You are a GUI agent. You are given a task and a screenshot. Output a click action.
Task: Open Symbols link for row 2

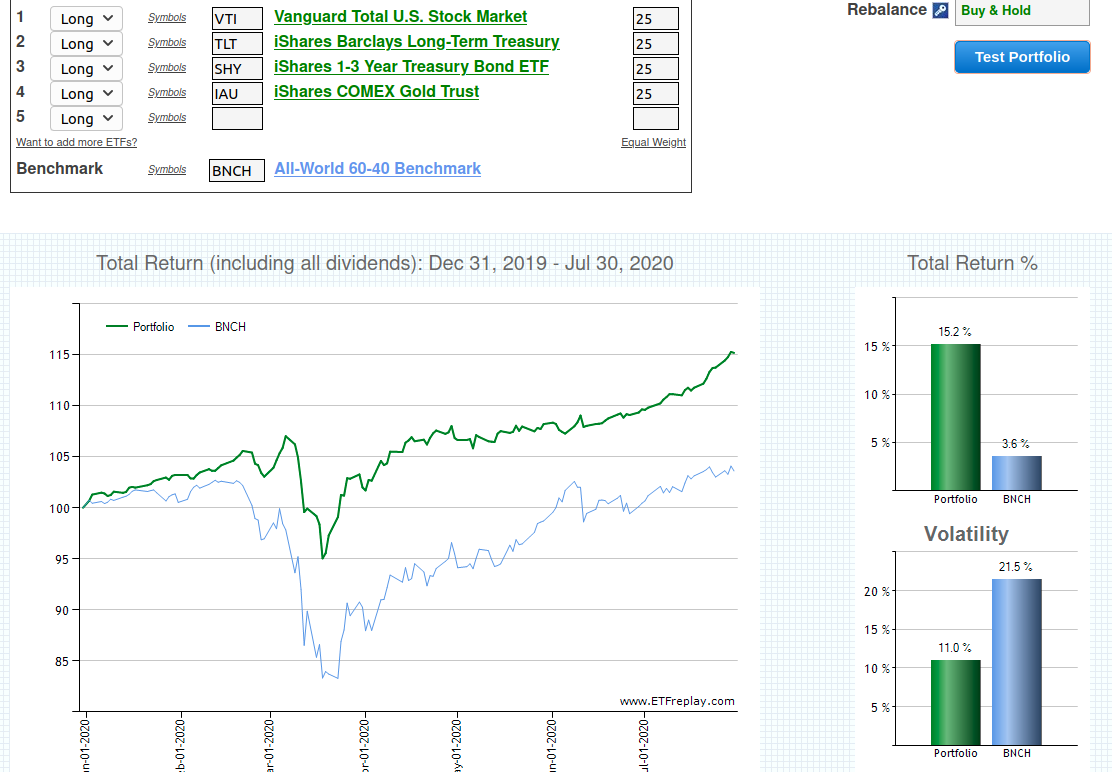click(167, 43)
